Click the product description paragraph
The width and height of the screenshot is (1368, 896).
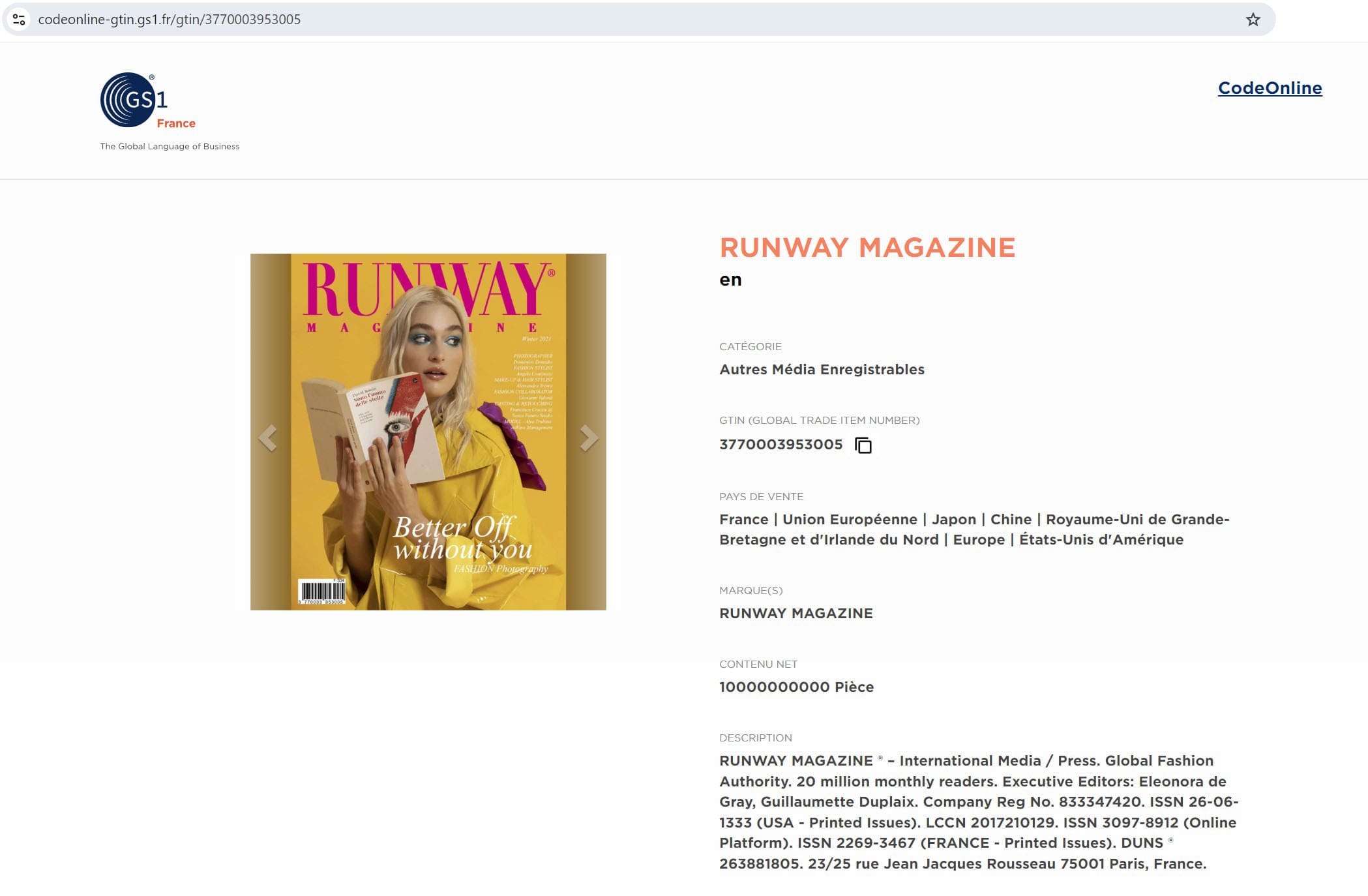(x=979, y=812)
